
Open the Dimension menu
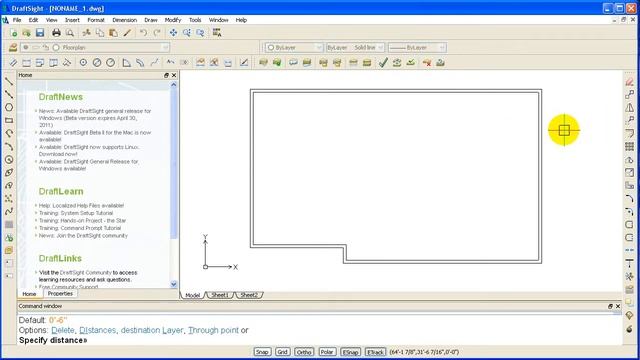point(124,20)
